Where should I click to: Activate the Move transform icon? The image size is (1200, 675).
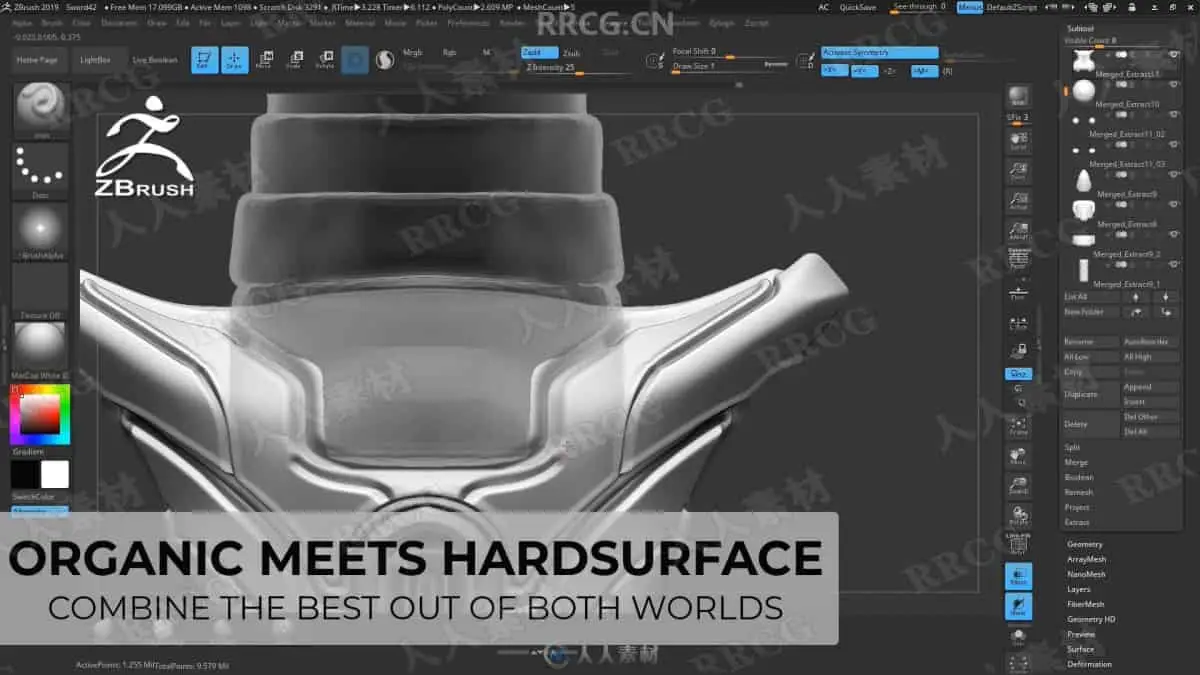(x=264, y=60)
